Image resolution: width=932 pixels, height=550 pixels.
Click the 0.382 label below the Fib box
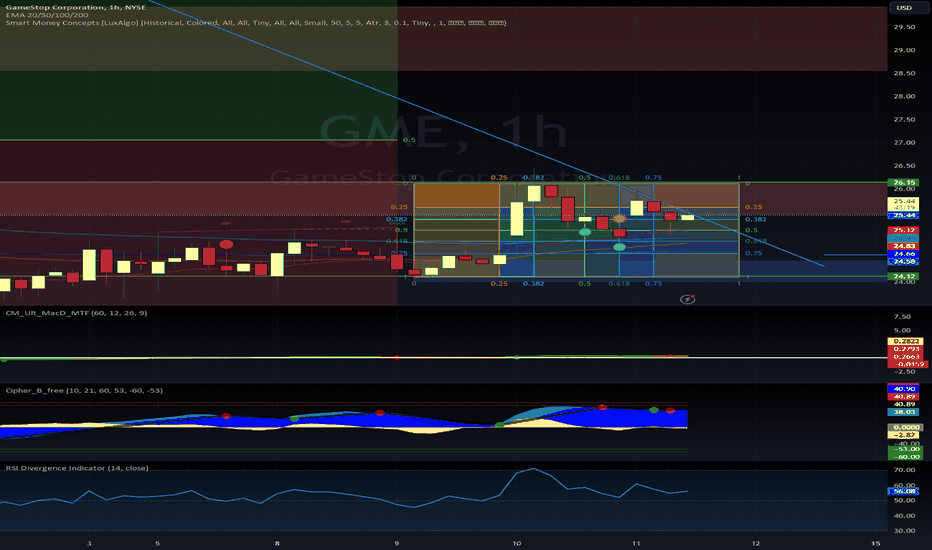click(x=533, y=284)
